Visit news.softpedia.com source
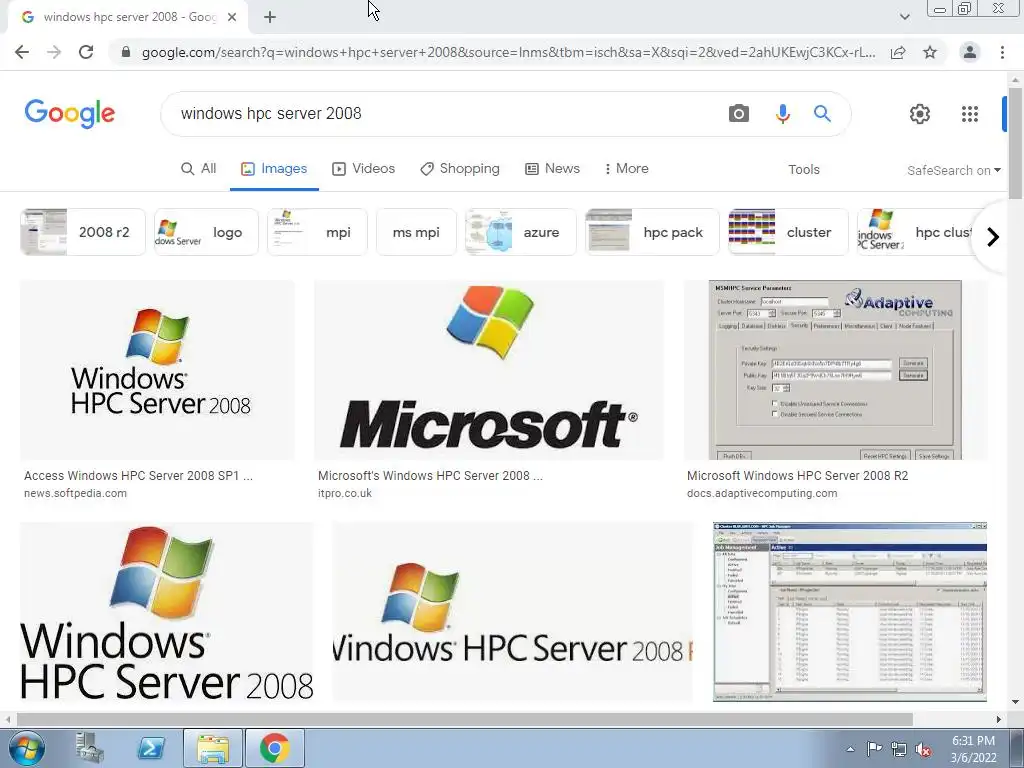The height and width of the screenshot is (768, 1024). pos(76,493)
